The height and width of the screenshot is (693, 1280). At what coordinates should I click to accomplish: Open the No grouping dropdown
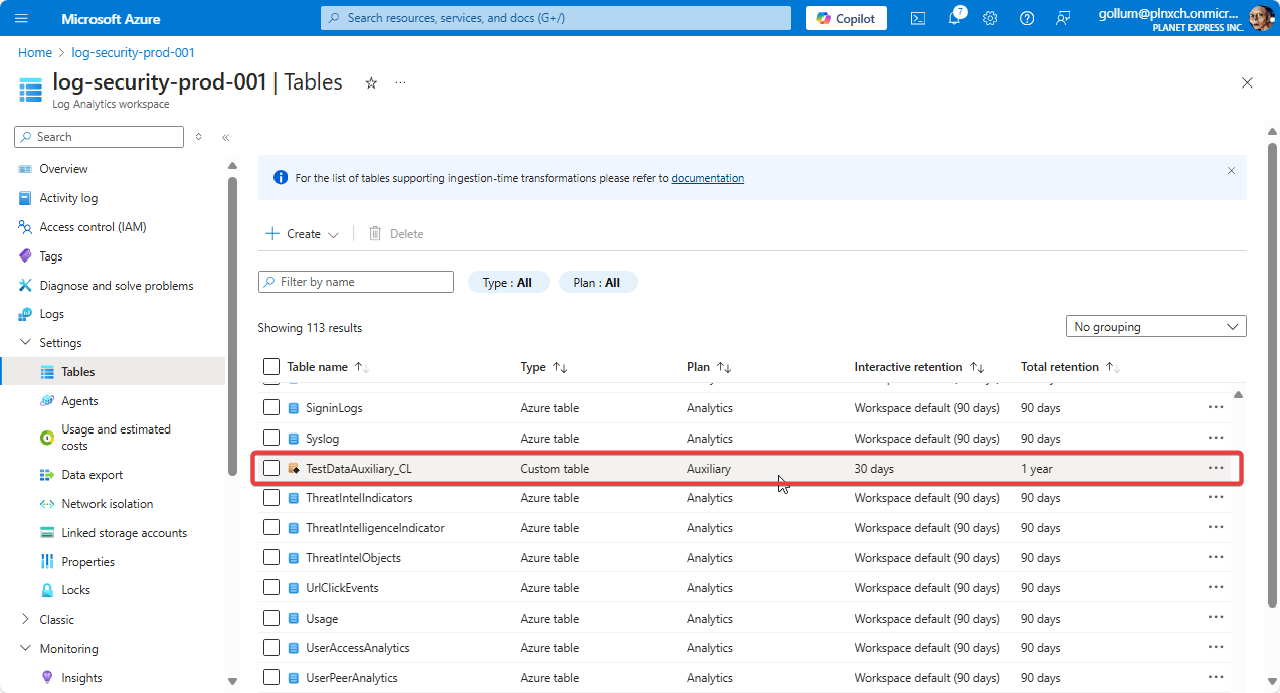coord(1155,326)
